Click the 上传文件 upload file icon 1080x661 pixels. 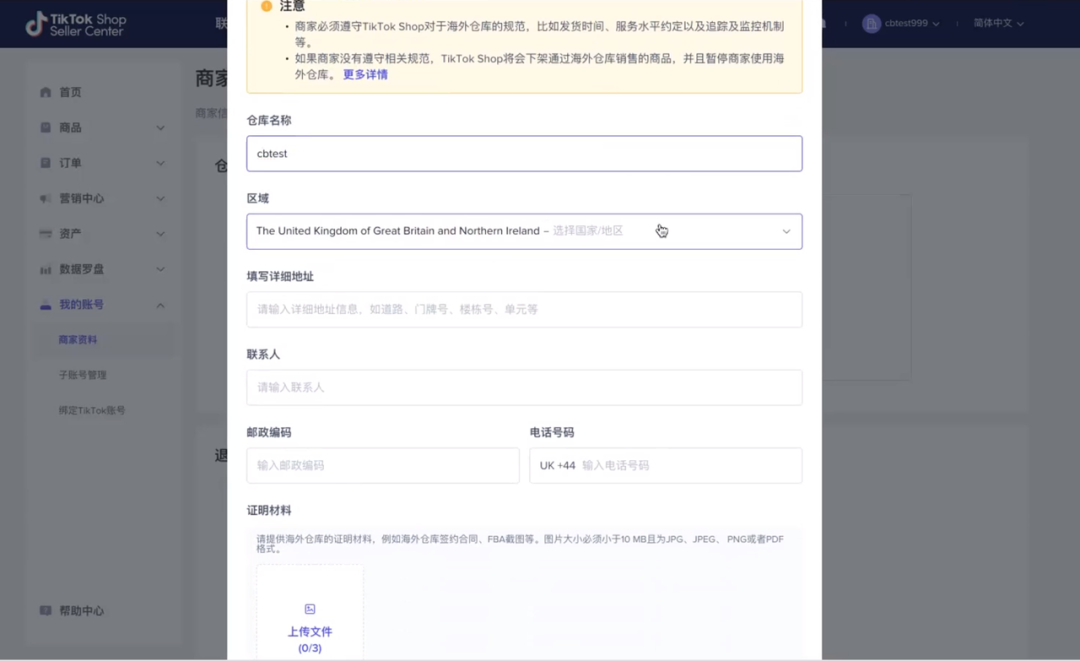310,608
